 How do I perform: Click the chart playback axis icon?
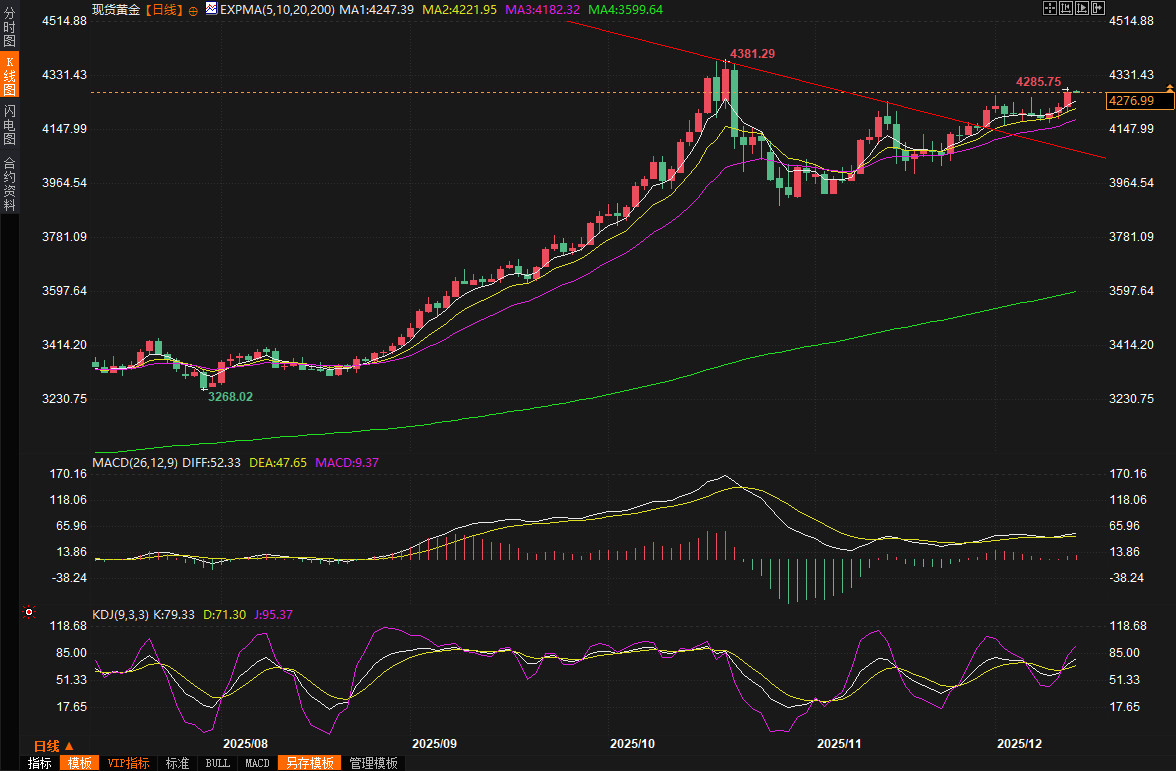1082,8
